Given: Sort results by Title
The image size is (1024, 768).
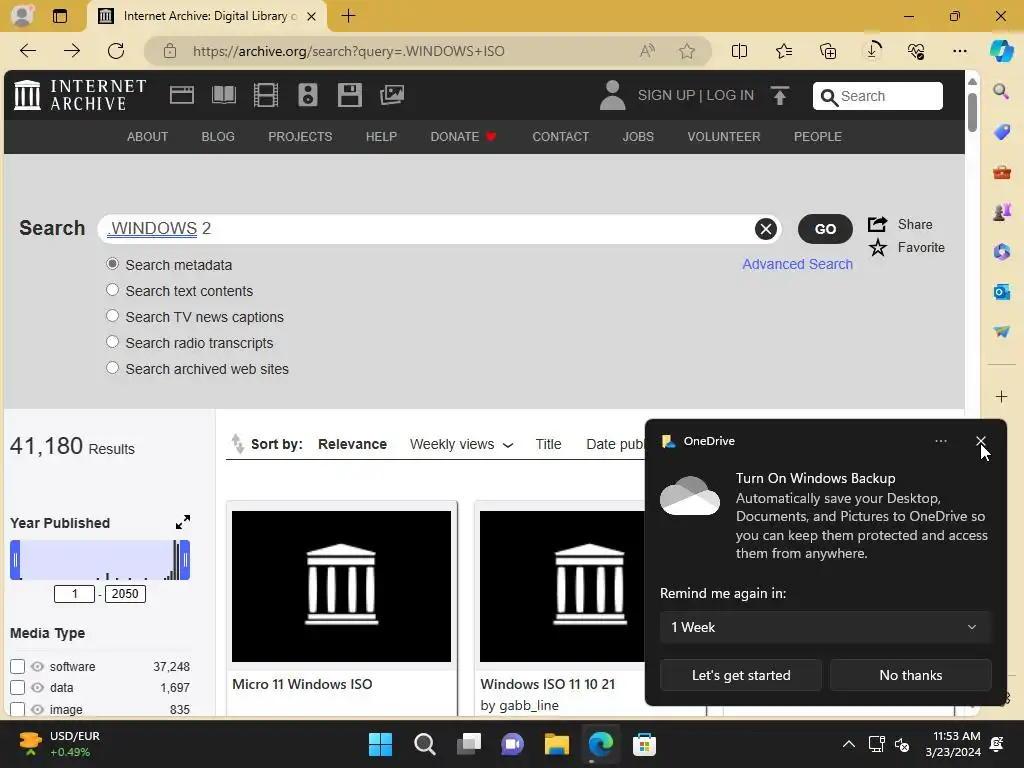Looking at the screenshot, I should [x=548, y=444].
